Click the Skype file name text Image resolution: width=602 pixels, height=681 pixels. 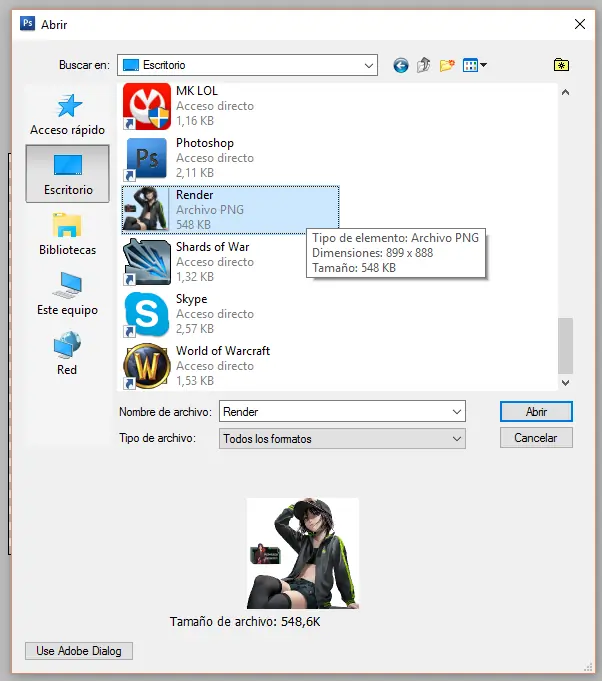(x=192, y=299)
